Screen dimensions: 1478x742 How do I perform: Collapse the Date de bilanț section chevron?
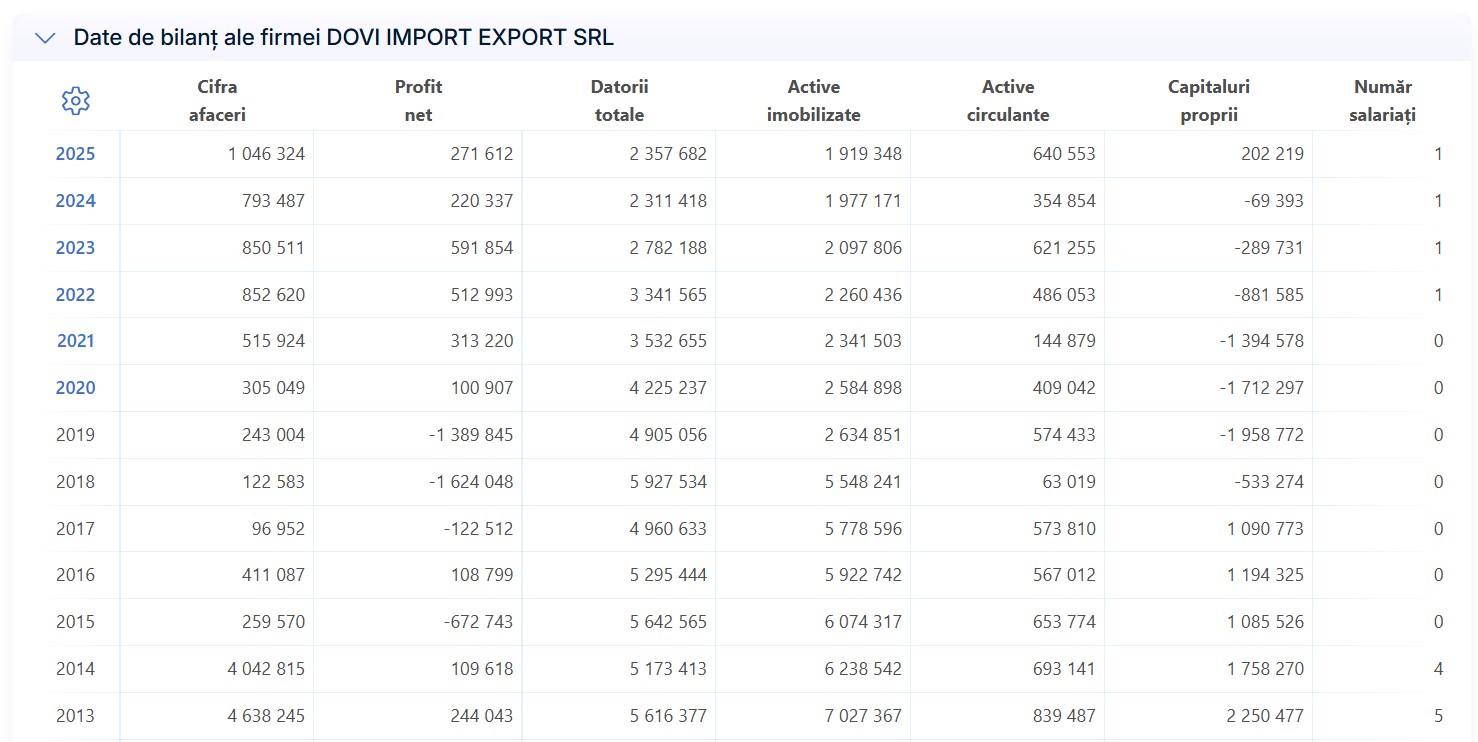coord(45,38)
